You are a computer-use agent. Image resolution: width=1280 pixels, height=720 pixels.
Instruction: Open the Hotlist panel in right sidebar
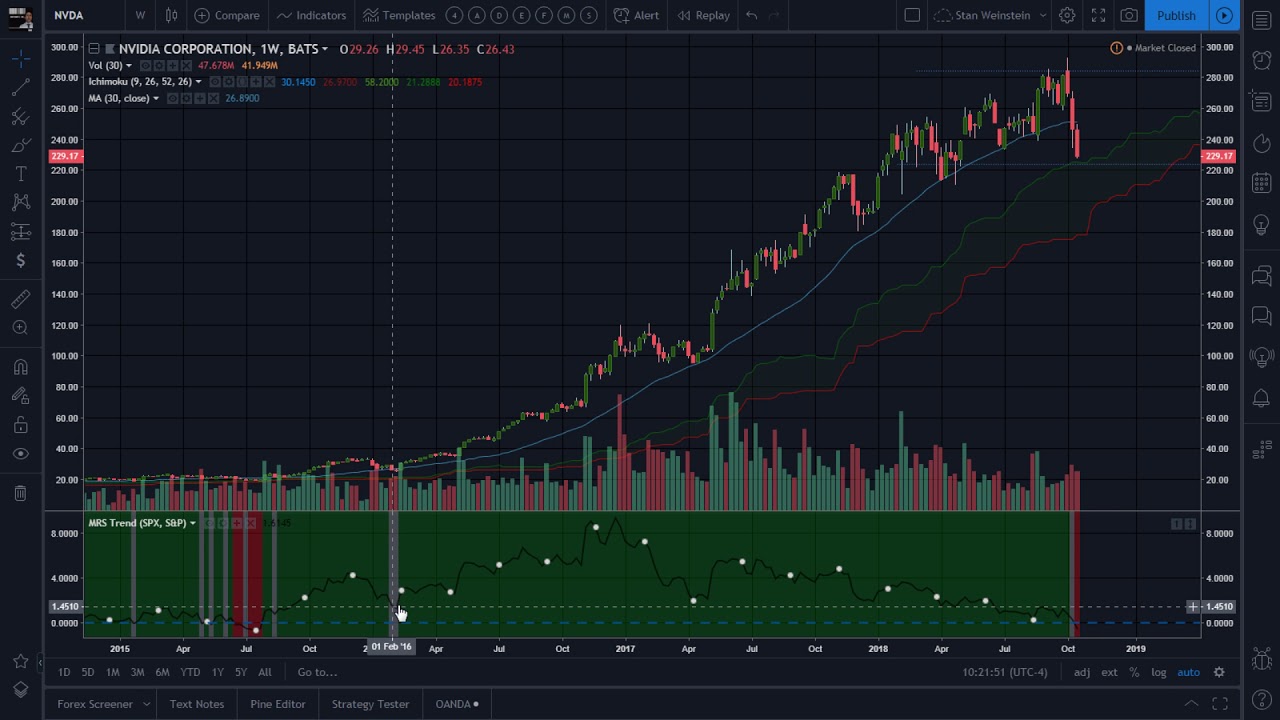coord(1262,143)
